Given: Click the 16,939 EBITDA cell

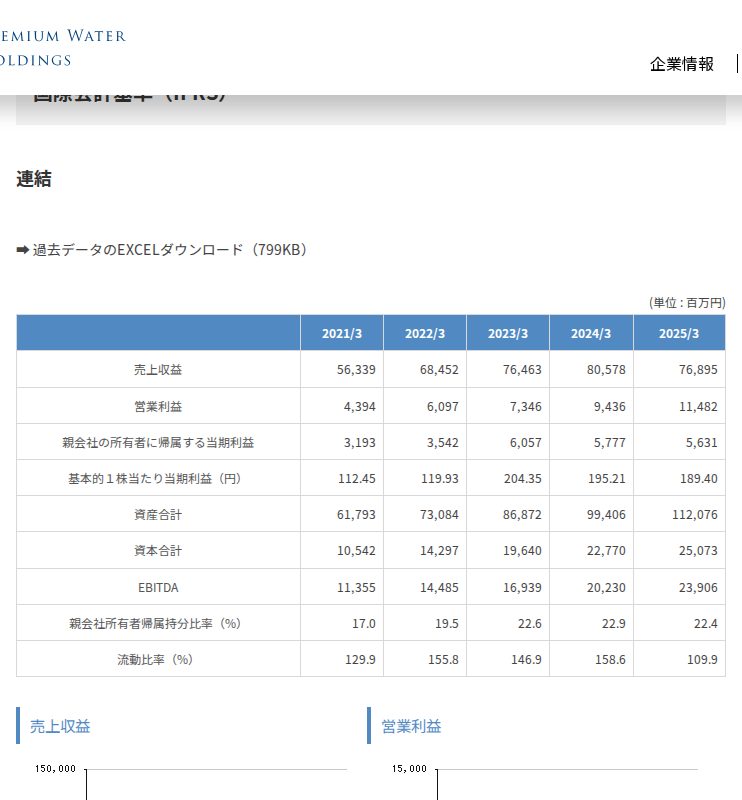Looking at the screenshot, I should 508,587.
